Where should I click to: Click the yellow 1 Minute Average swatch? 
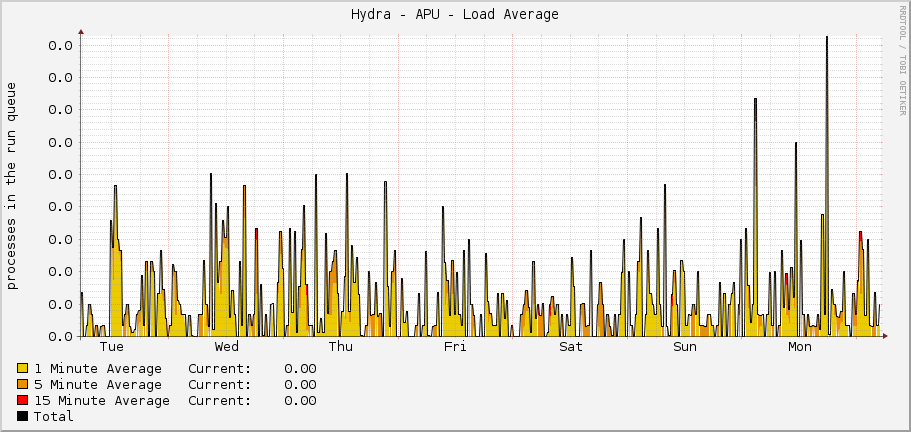pyautogui.click(x=23, y=368)
